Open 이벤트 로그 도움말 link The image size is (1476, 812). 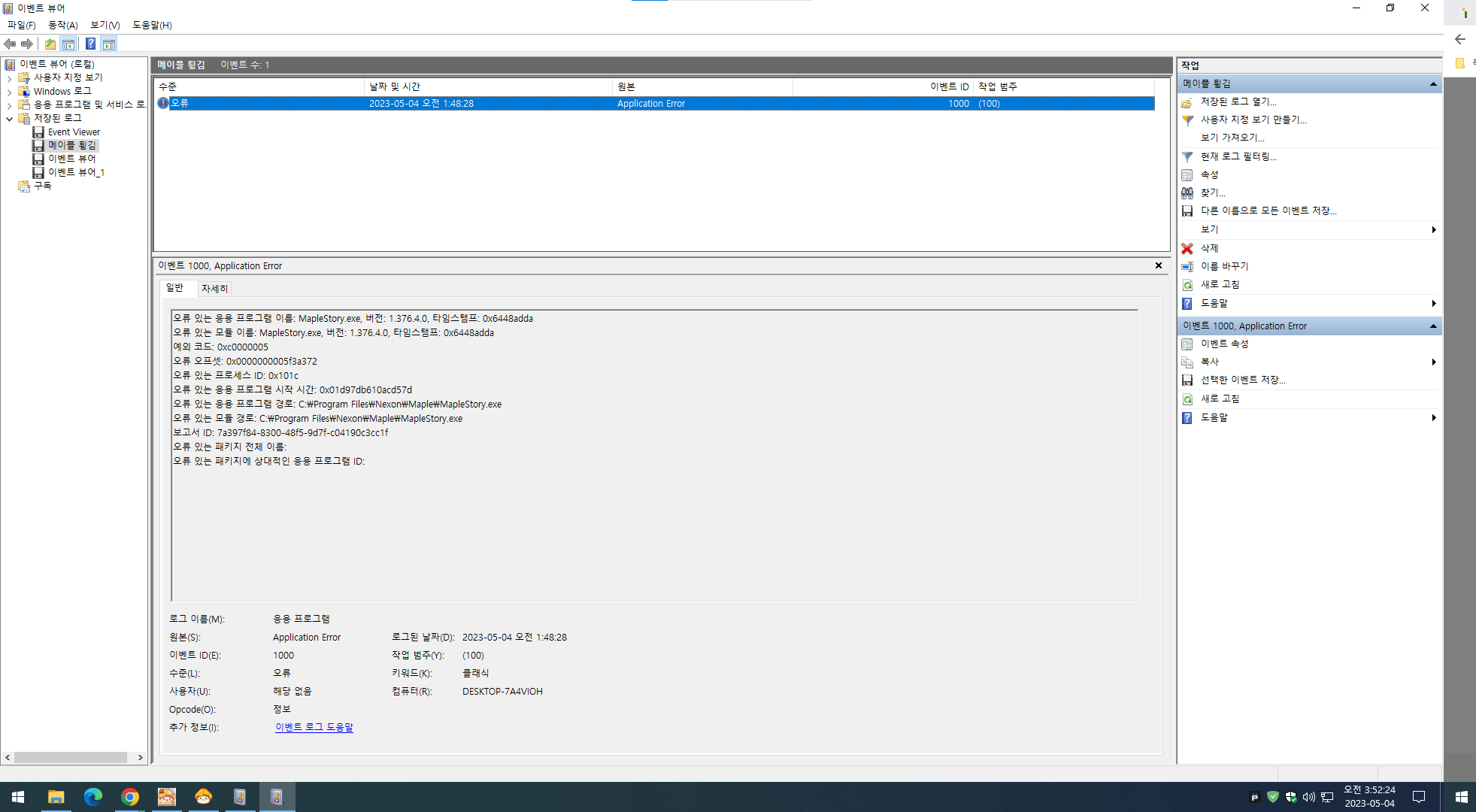coord(314,727)
